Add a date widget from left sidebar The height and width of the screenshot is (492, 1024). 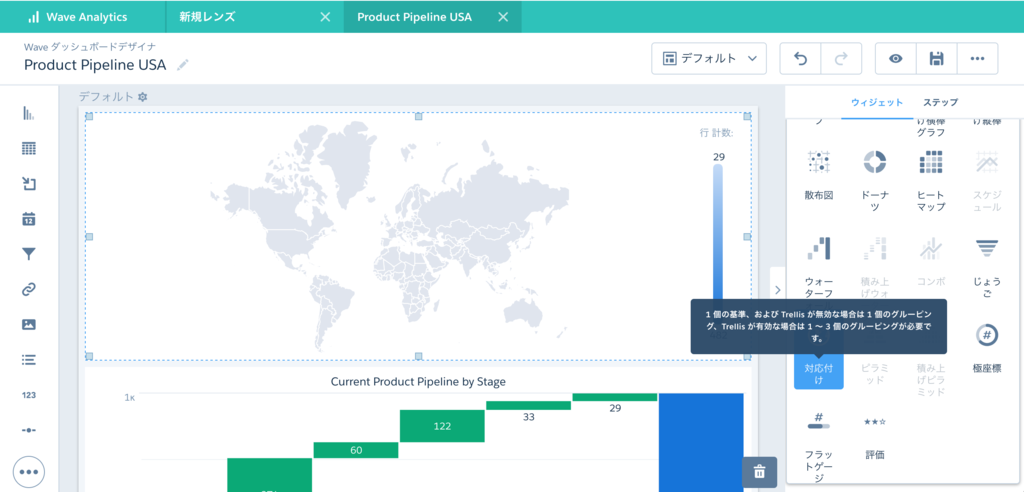point(29,219)
